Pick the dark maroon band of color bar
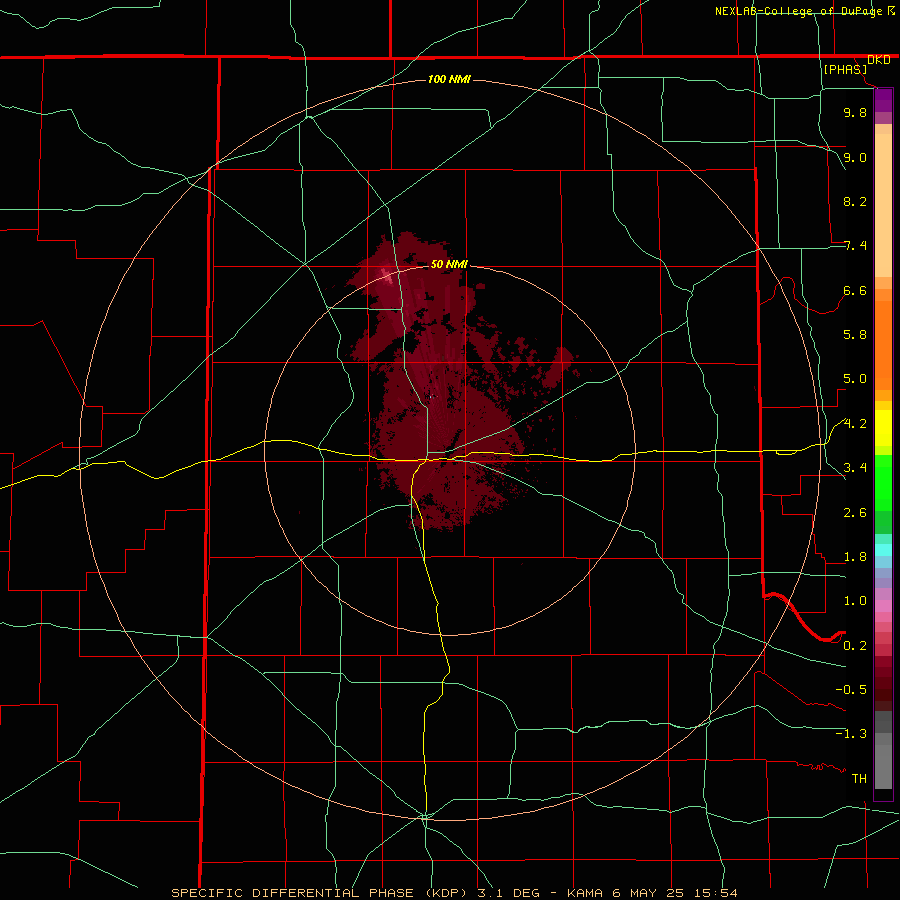900x900 pixels. [x=883, y=683]
